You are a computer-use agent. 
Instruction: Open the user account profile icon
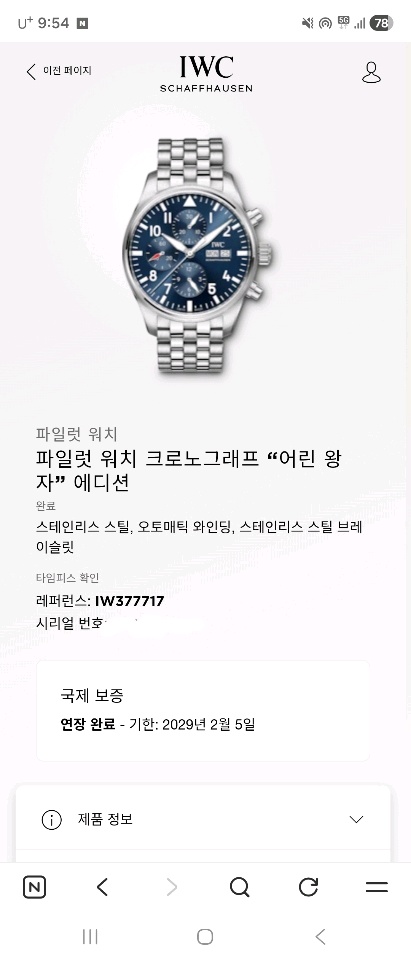tap(371, 72)
